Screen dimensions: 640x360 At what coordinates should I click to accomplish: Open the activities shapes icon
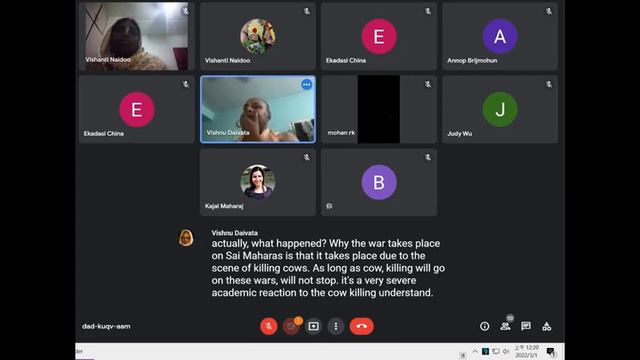pyautogui.click(x=547, y=326)
